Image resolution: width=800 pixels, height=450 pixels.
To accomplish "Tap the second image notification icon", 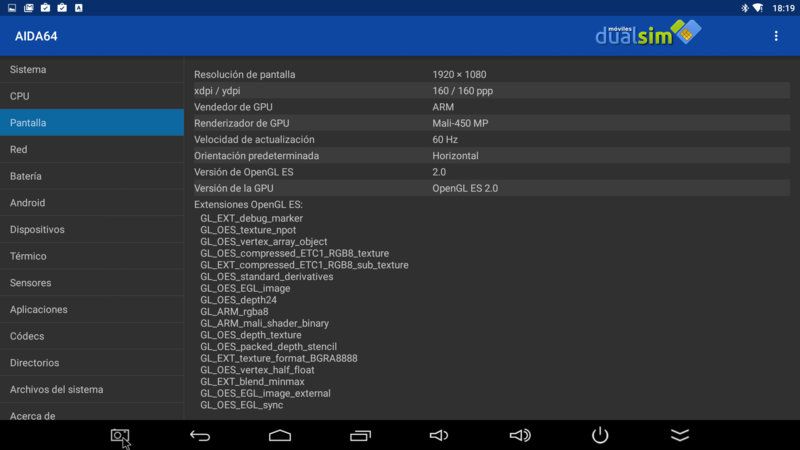I will click(29, 8).
